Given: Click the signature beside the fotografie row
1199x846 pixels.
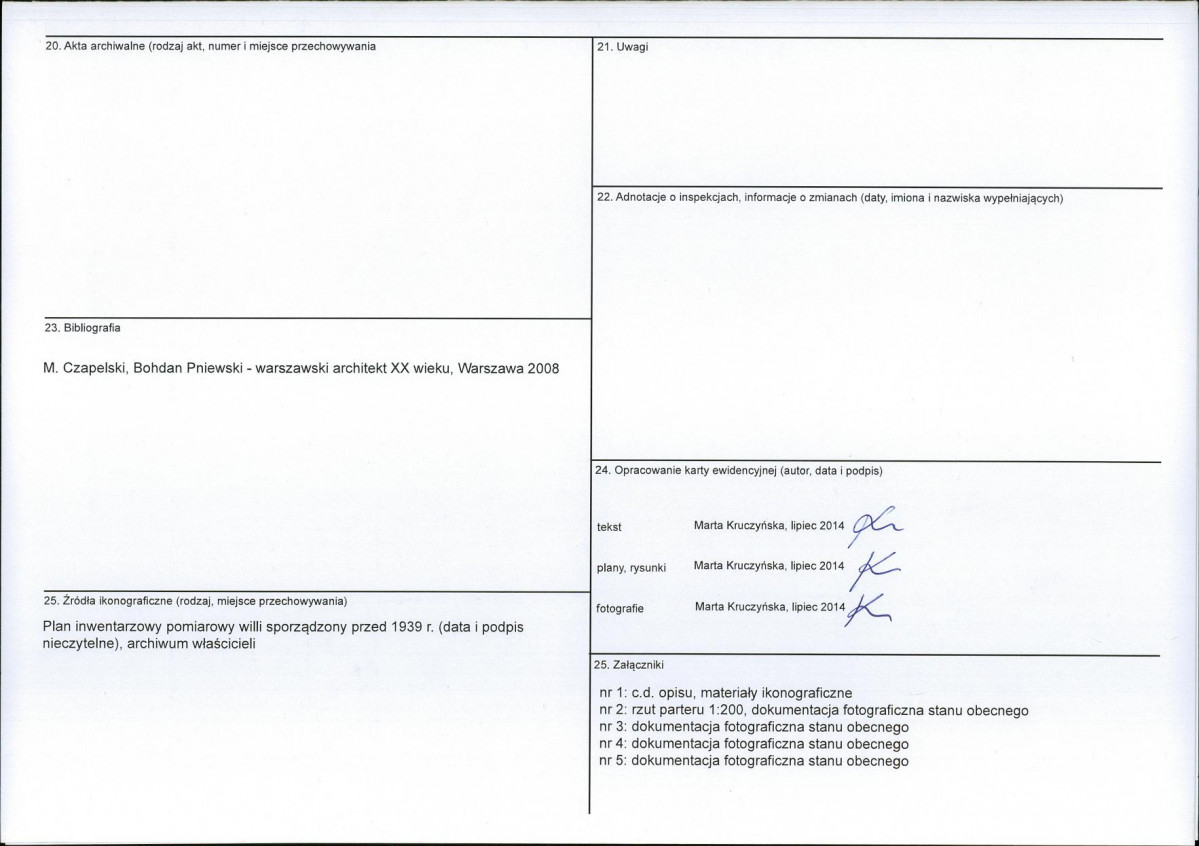Looking at the screenshot, I should pos(868,608).
